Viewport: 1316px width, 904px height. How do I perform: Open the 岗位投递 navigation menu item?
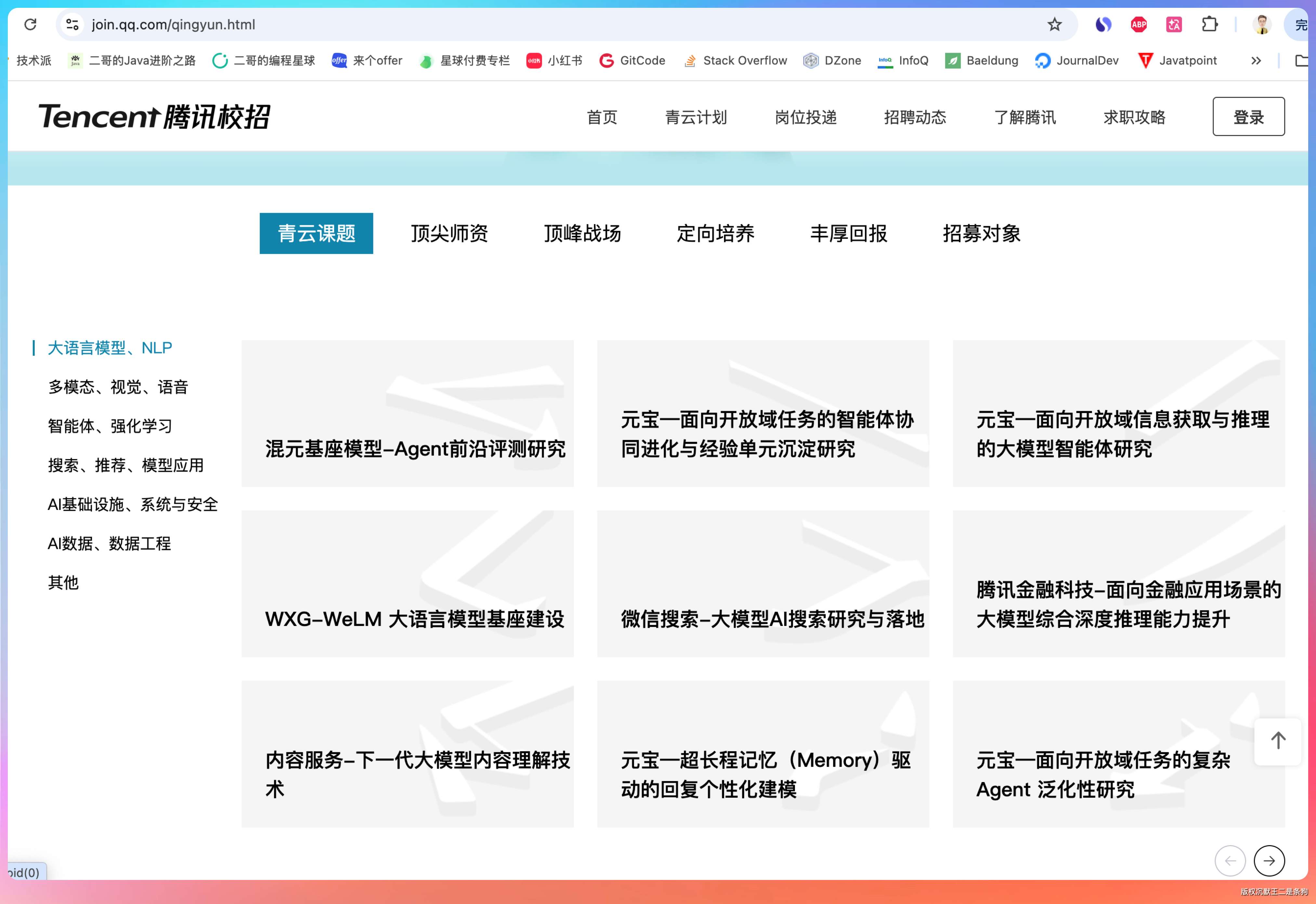click(x=805, y=117)
